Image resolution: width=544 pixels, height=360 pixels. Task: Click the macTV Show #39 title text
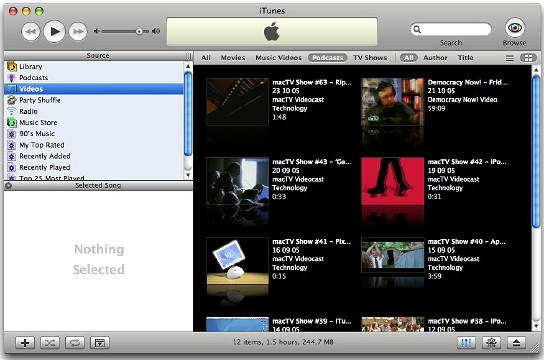pyautogui.click(x=312, y=321)
